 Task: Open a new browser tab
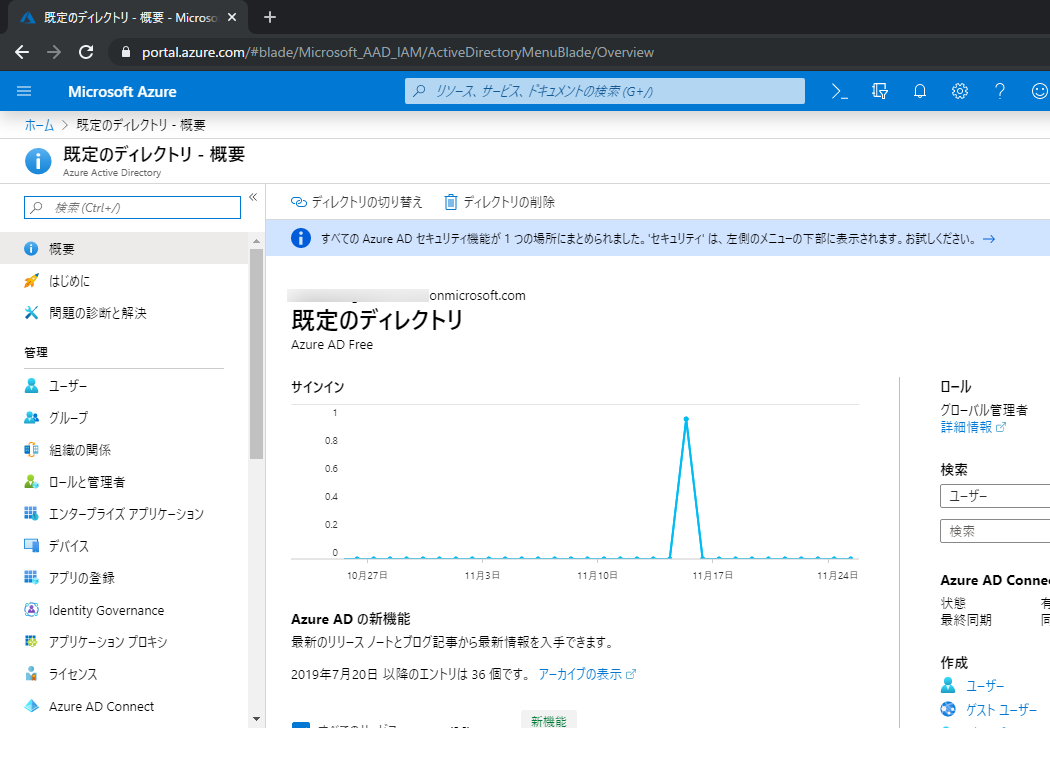point(270,17)
